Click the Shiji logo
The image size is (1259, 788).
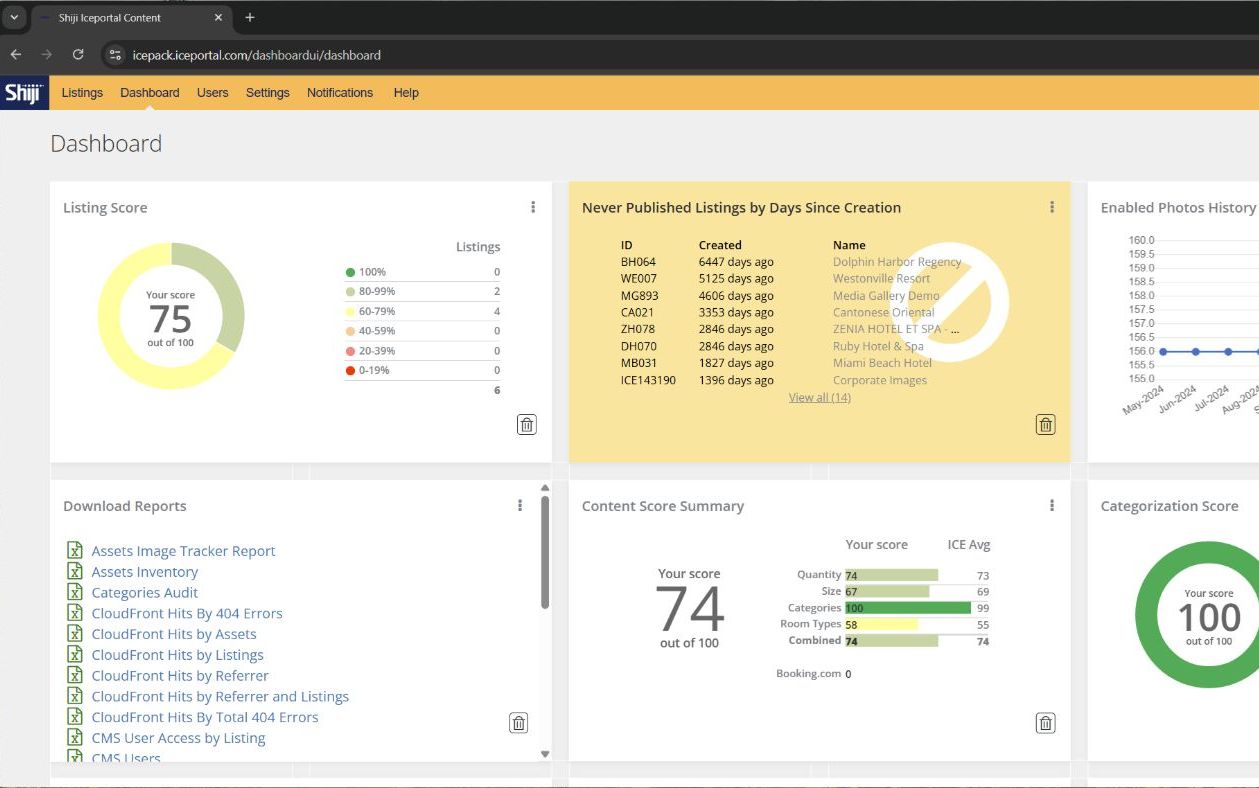(x=23, y=93)
